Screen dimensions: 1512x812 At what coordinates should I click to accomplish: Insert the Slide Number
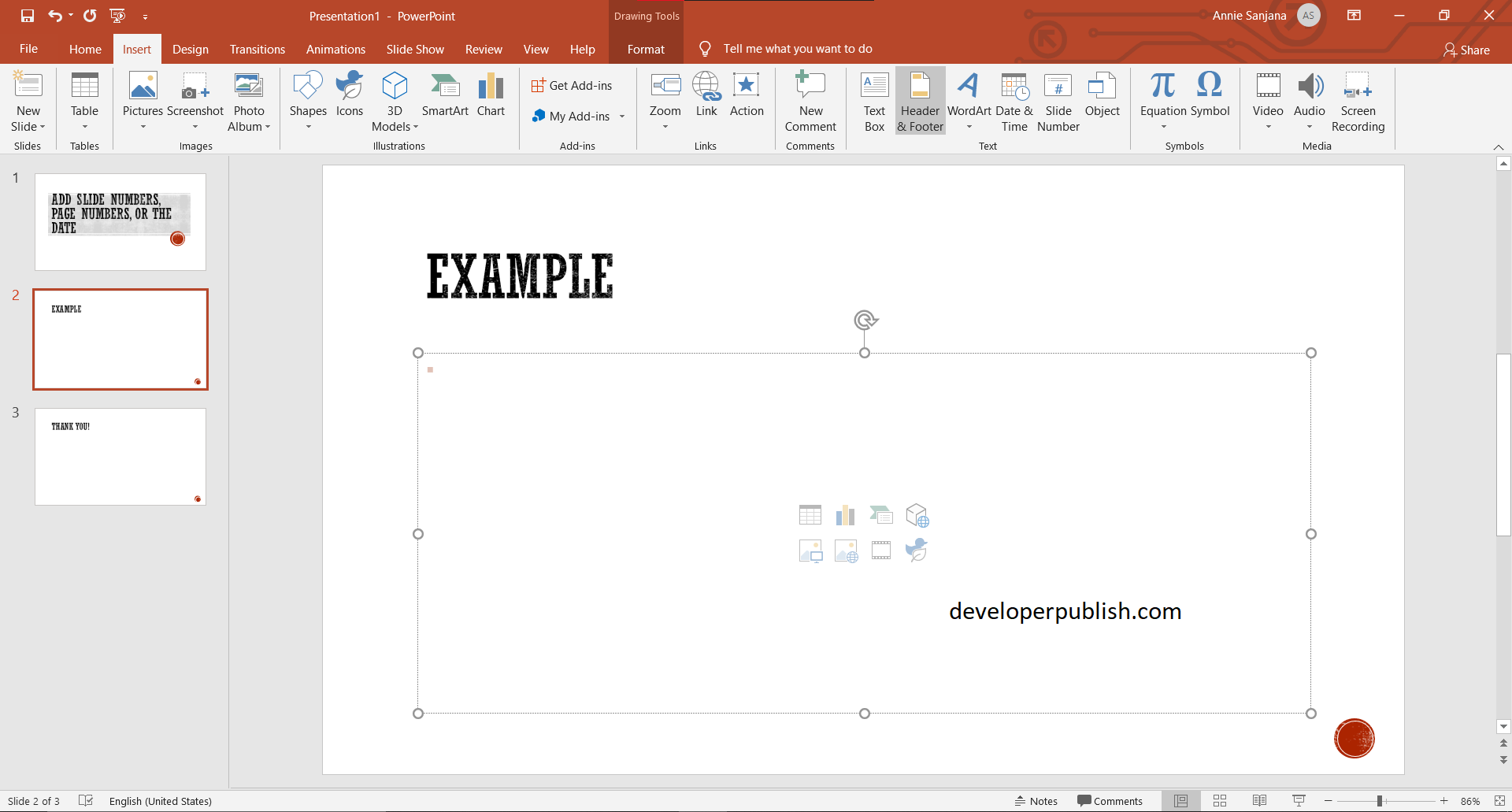click(1058, 101)
